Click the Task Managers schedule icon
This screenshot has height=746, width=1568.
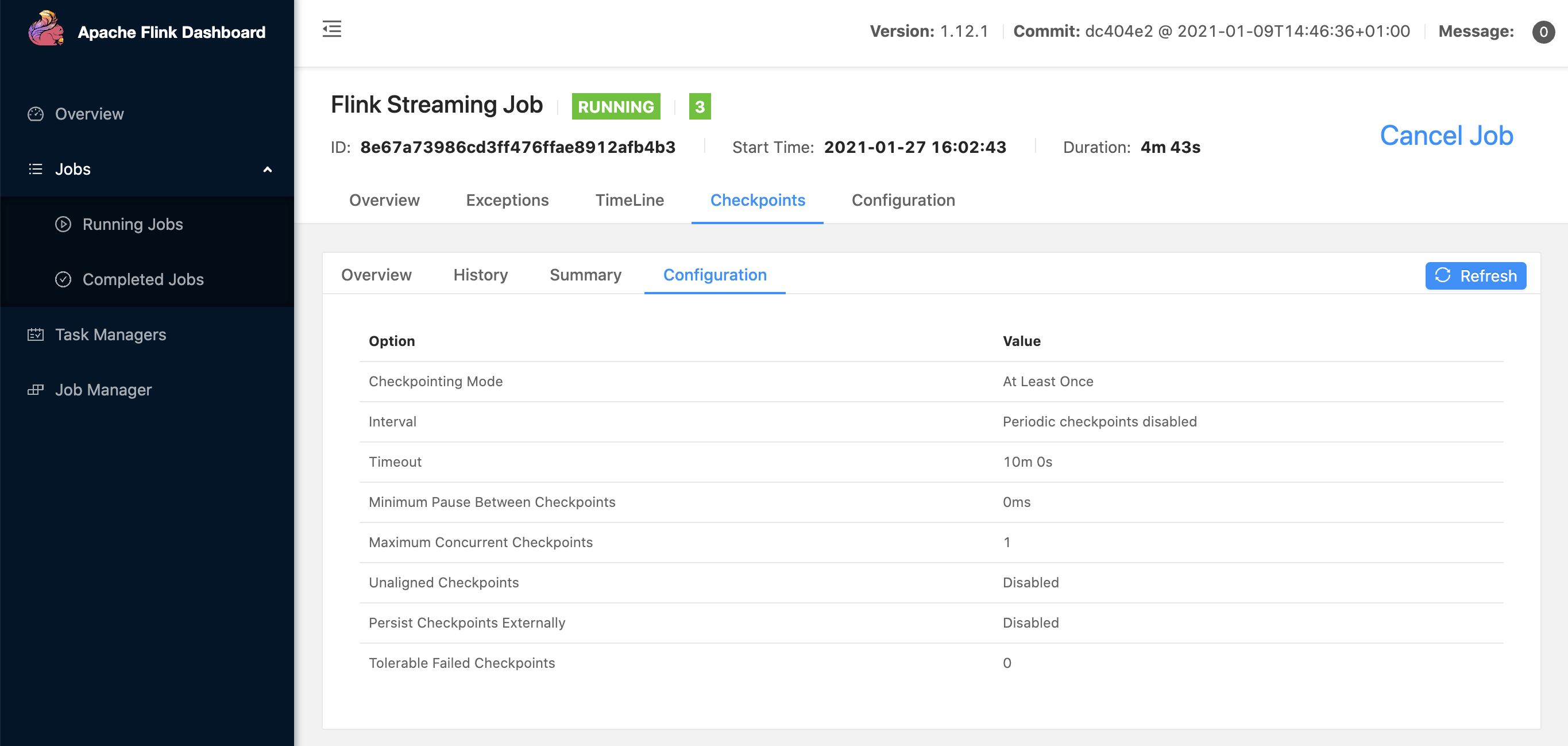(x=35, y=334)
